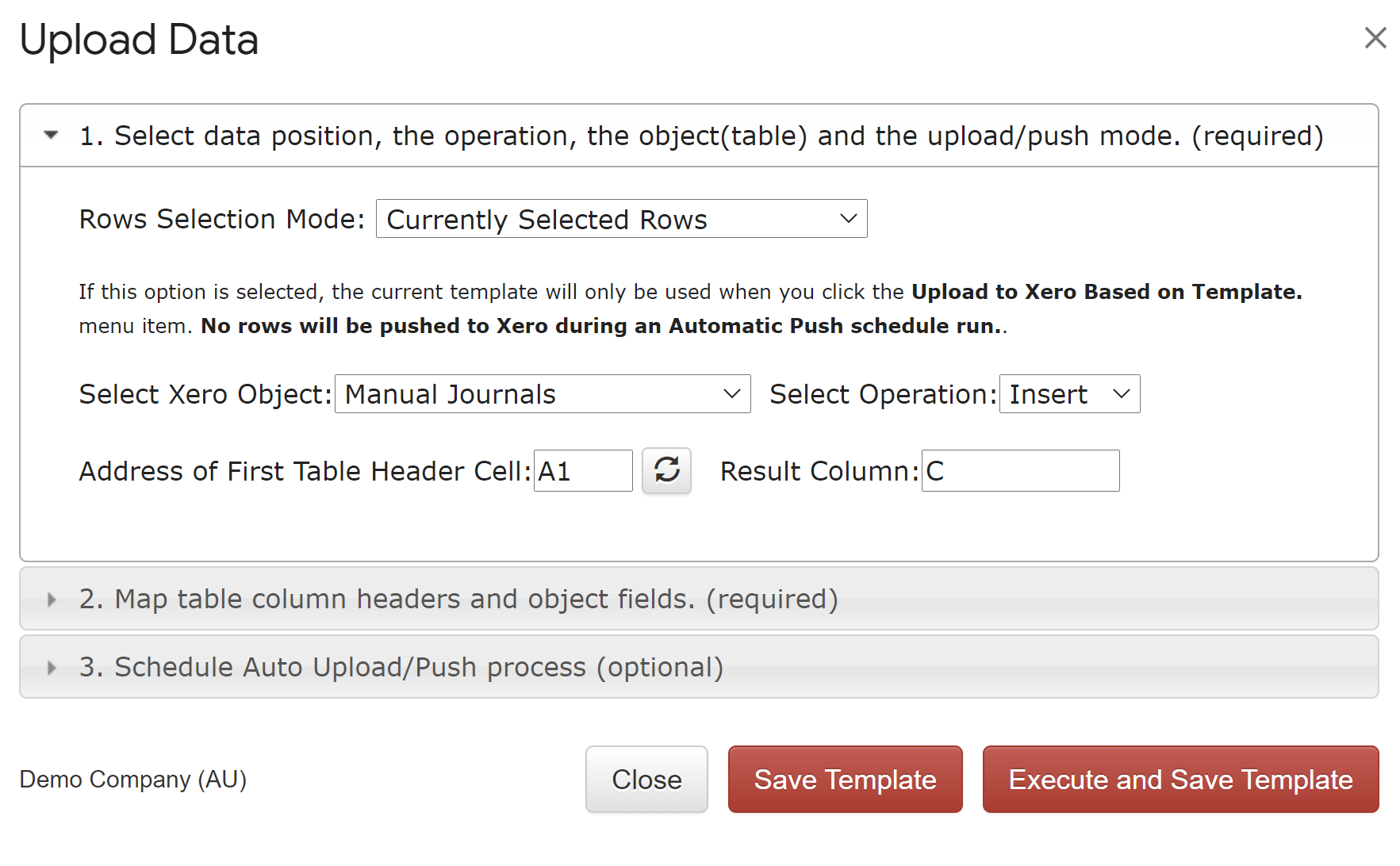Click the chevron of the Insert combo box
This screenshot has width=1400, height=866.
point(1121,394)
